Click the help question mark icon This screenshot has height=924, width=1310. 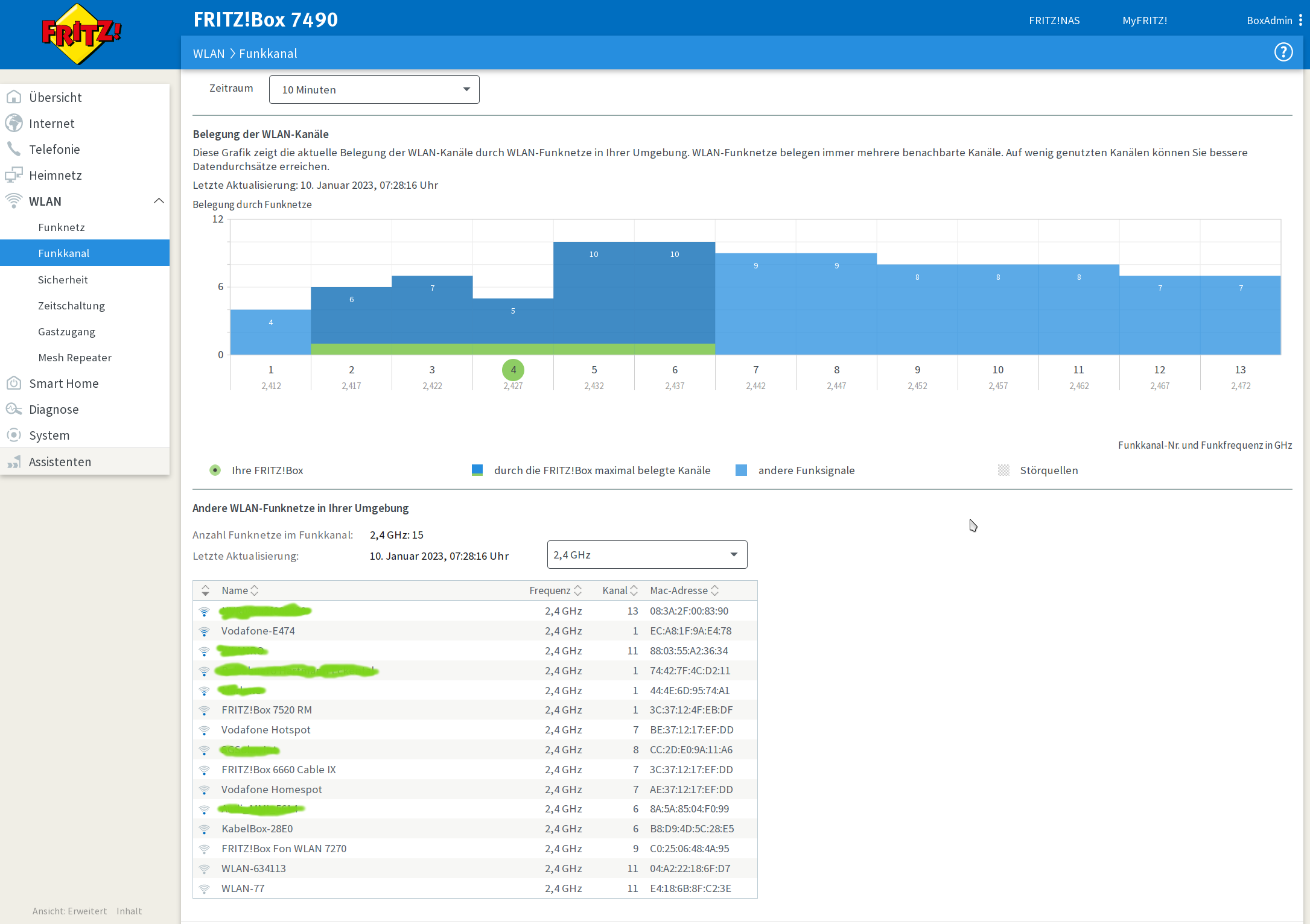tap(1283, 52)
